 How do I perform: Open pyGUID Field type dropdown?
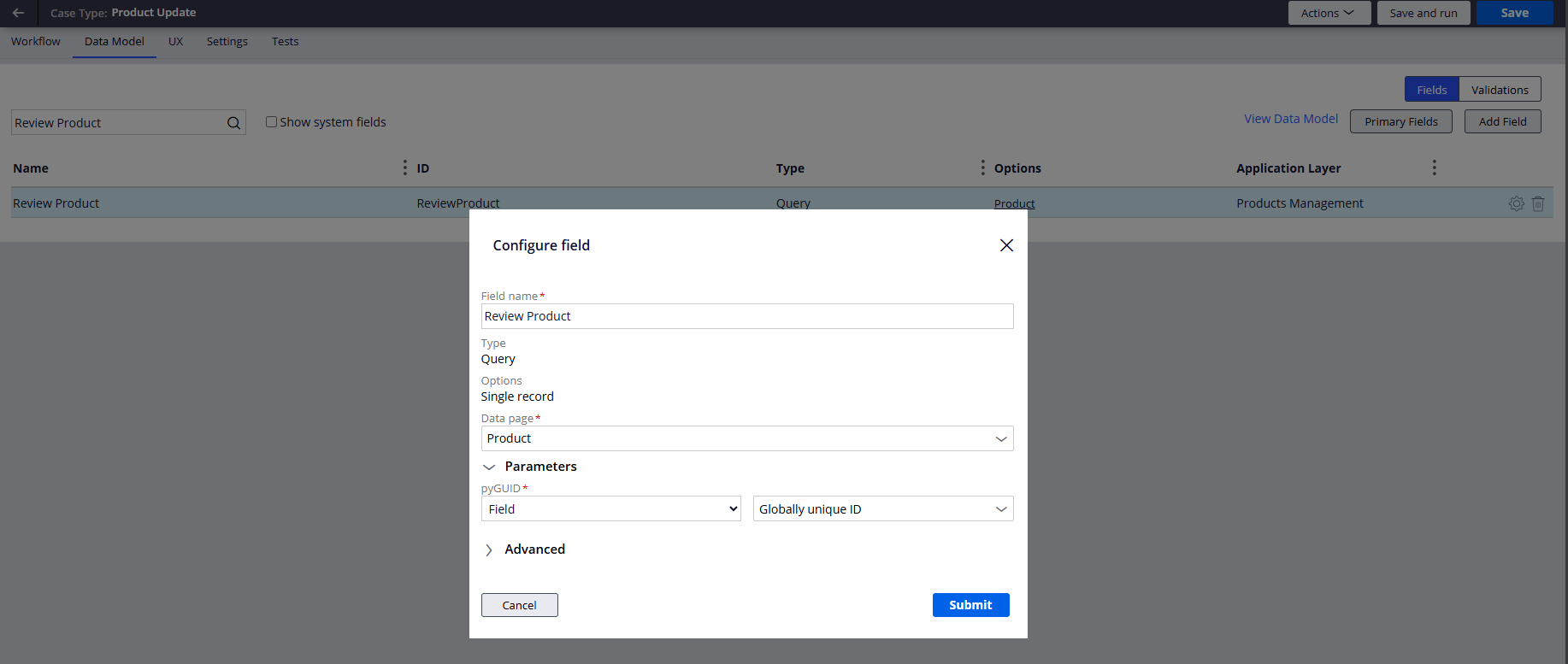pyautogui.click(x=610, y=508)
